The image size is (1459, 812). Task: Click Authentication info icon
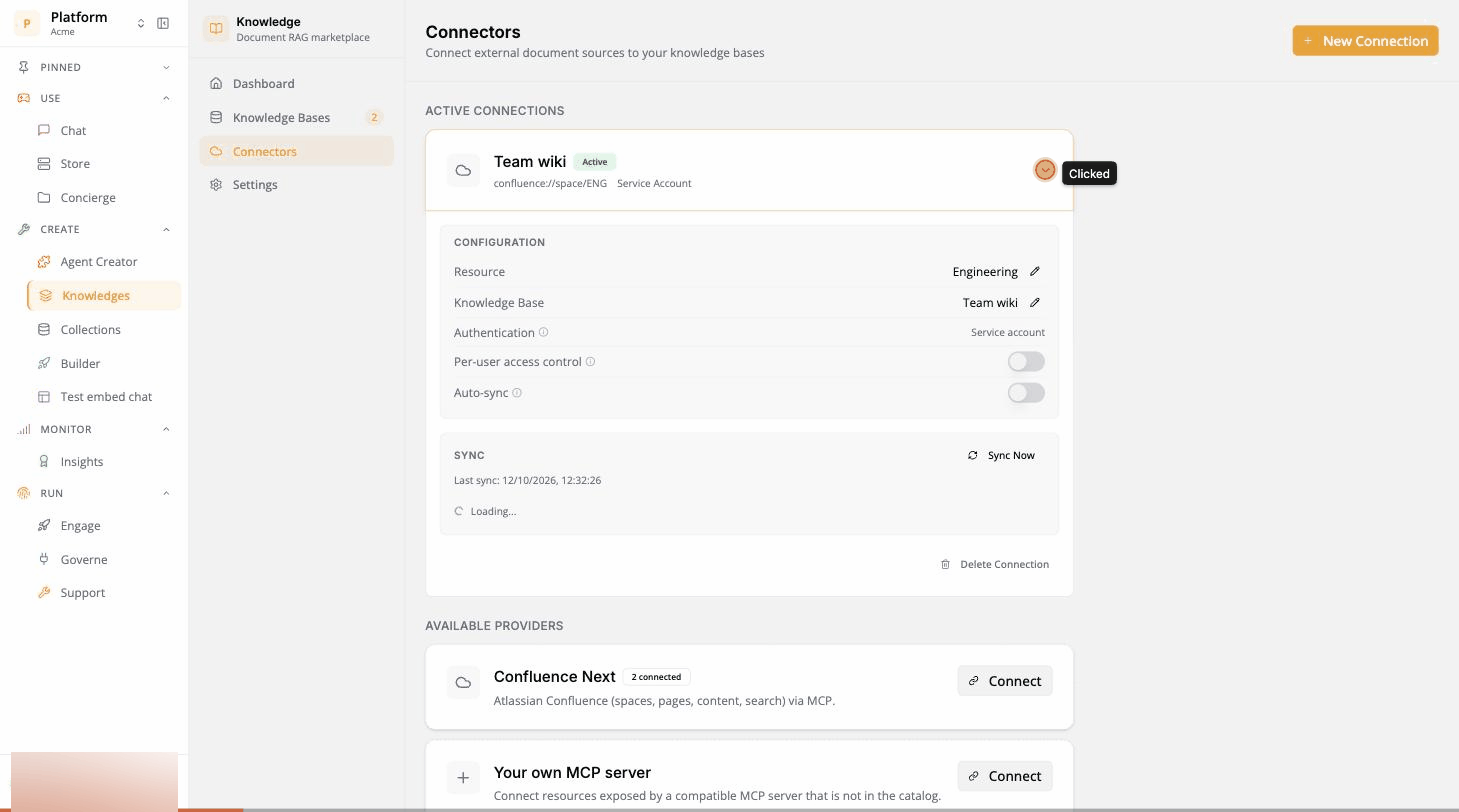pyautogui.click(x=544, y=332)
